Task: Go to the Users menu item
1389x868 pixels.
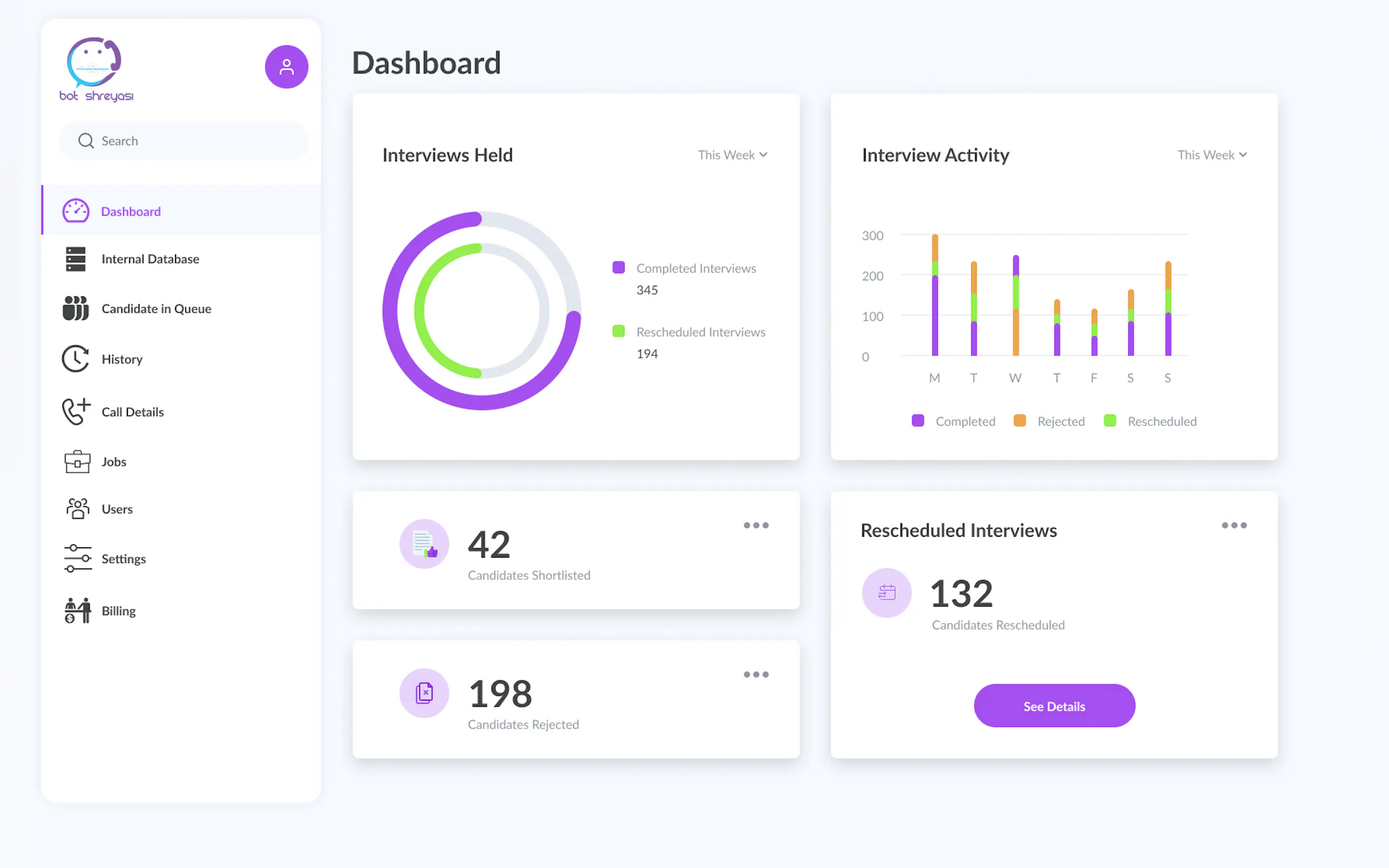Action: point(116,509)
